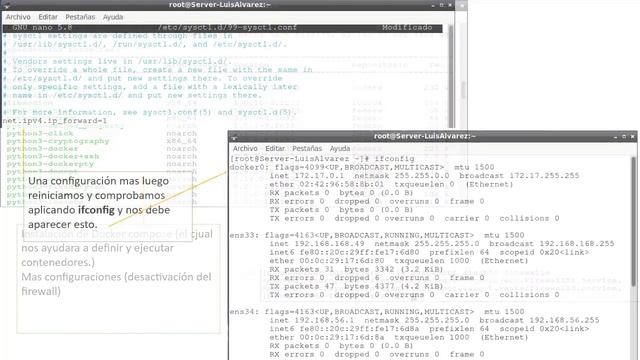Click ifconfig window title root@Server-LuisAlvarez
The image size is (640, 360).
tap(424, 136)
